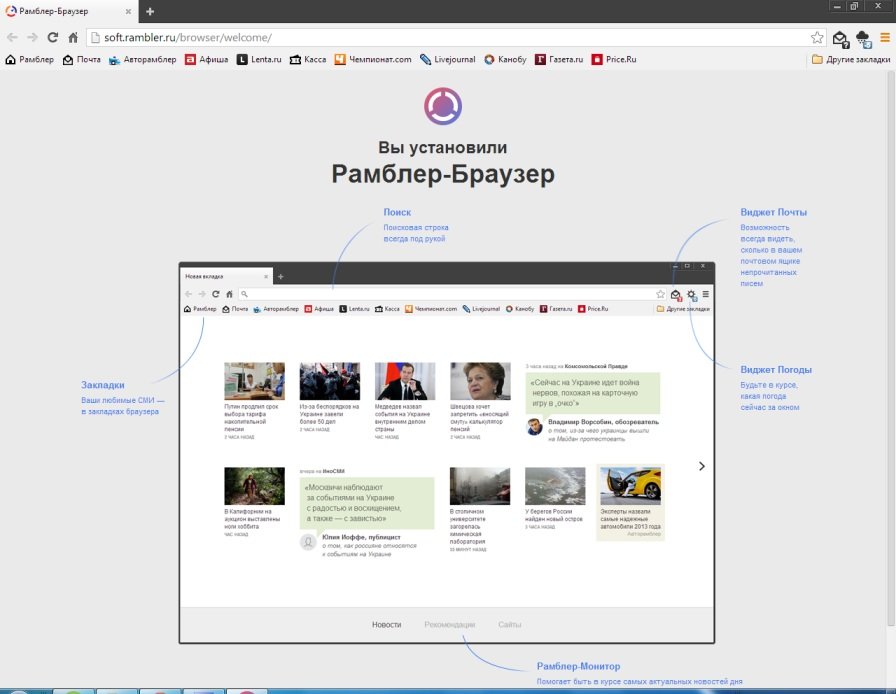Image resolution: width=896 pixels, height=694 pixels.
Task: Open the Авторамблер bookmark
Action: [143, 59]
